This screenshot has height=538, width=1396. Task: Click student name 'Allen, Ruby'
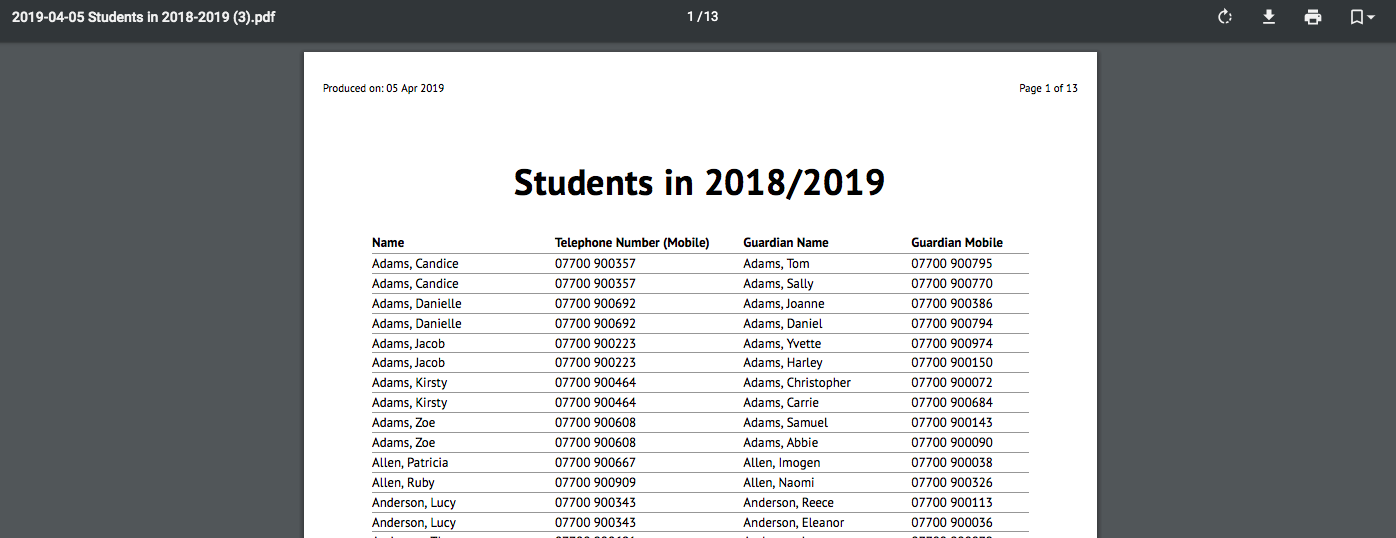(x=402, y=483)
